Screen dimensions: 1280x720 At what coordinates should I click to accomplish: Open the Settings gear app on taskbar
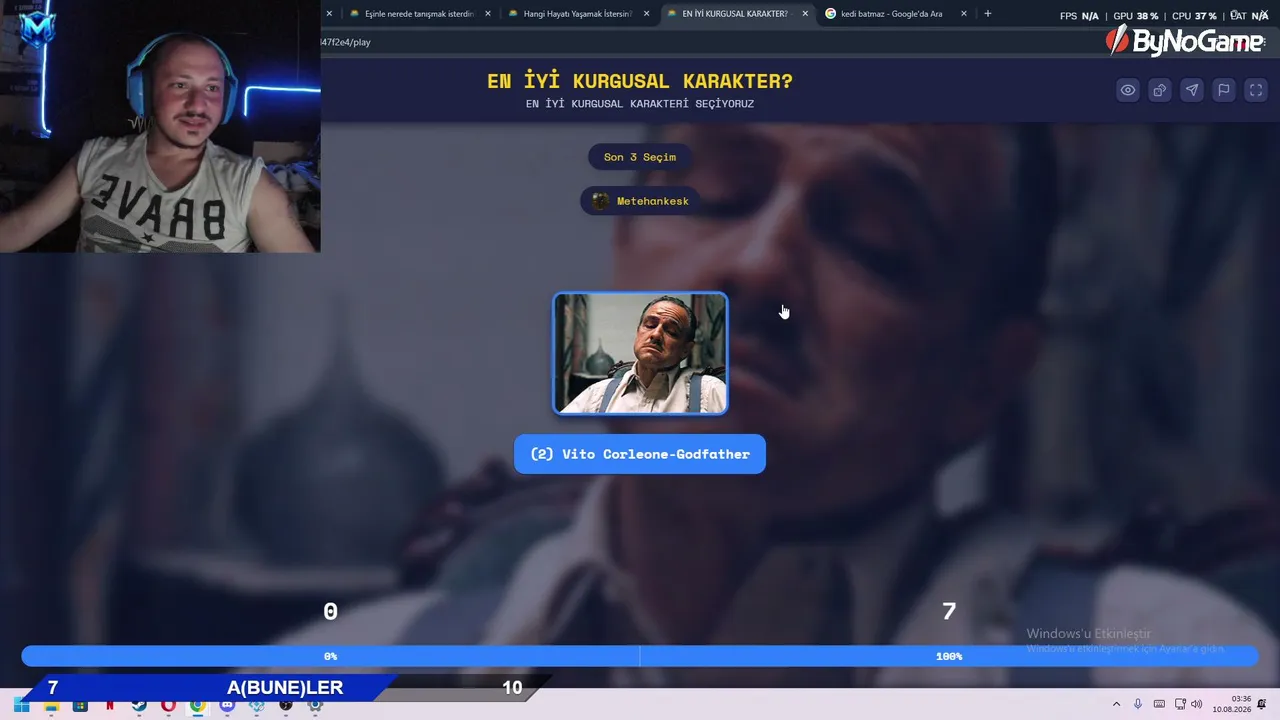[x=315, y=705]
